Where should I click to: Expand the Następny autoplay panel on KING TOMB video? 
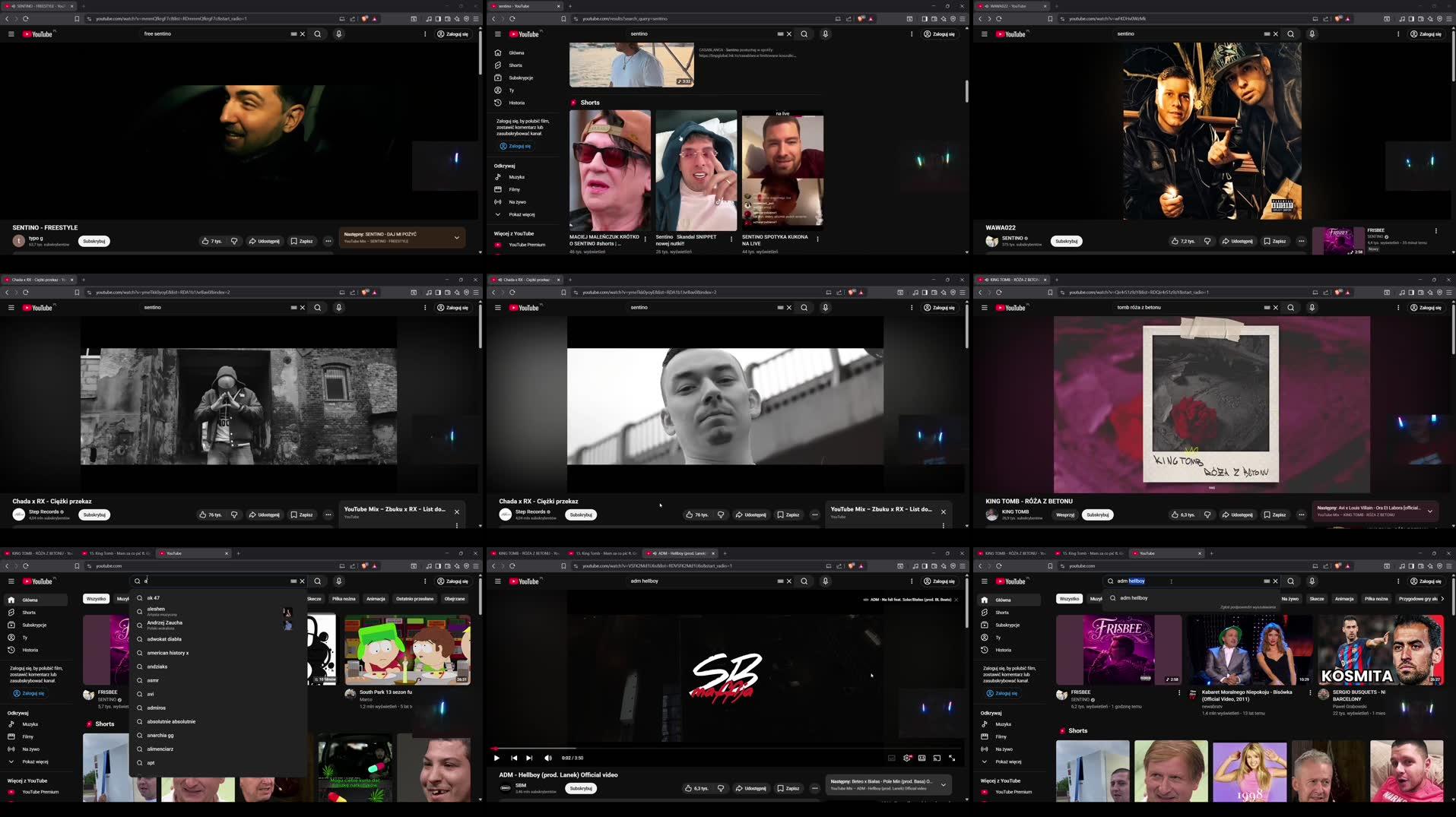point(1430,511)
